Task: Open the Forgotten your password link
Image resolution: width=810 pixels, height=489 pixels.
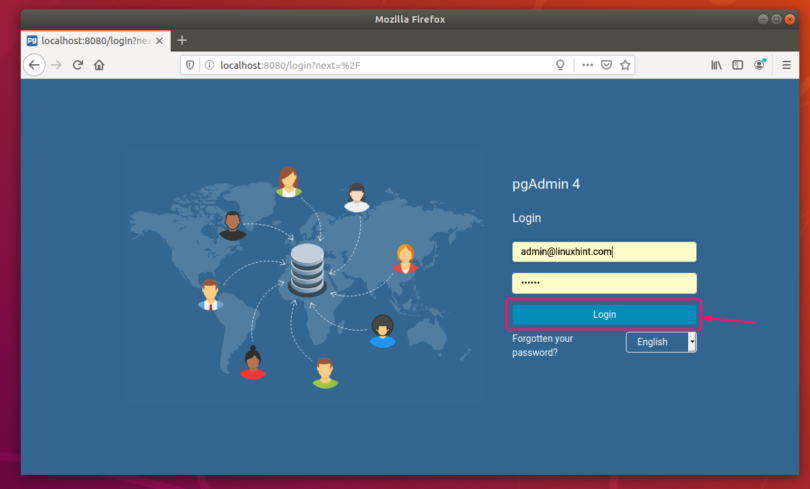Action: [x=542, y=345]
